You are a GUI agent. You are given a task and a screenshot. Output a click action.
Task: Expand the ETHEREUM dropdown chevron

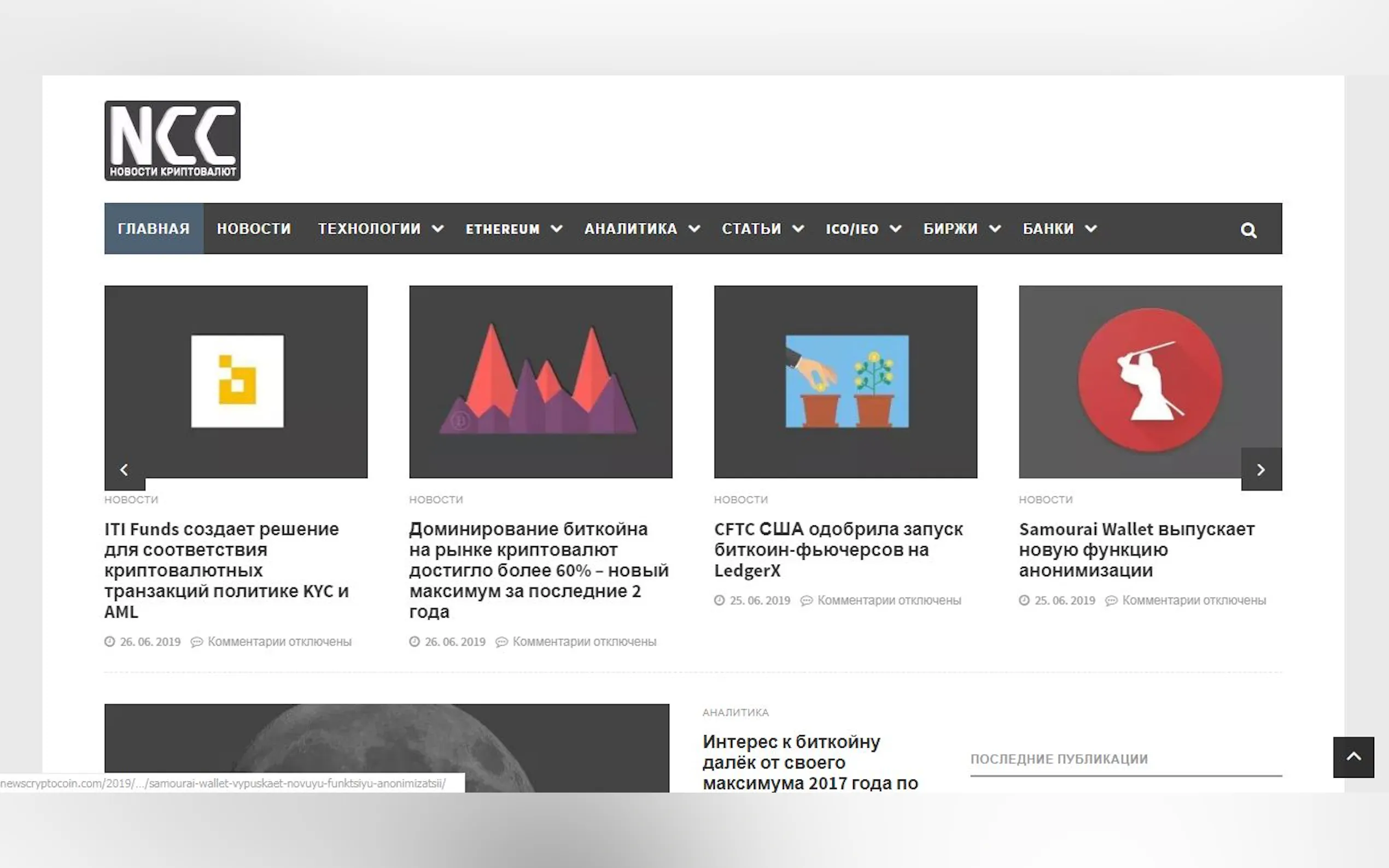tap(556, 228)
